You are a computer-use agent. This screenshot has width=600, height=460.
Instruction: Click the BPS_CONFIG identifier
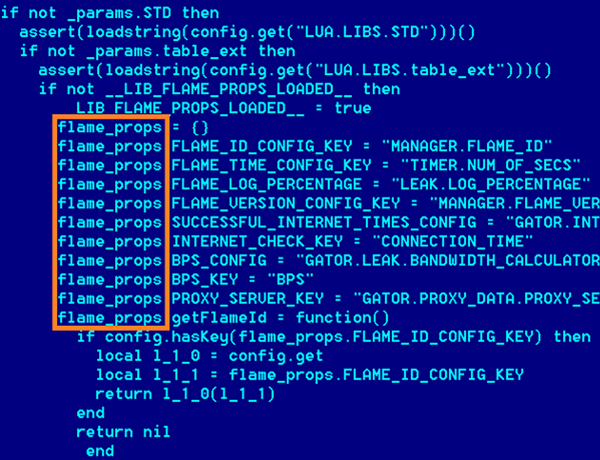tap(219, 261)
